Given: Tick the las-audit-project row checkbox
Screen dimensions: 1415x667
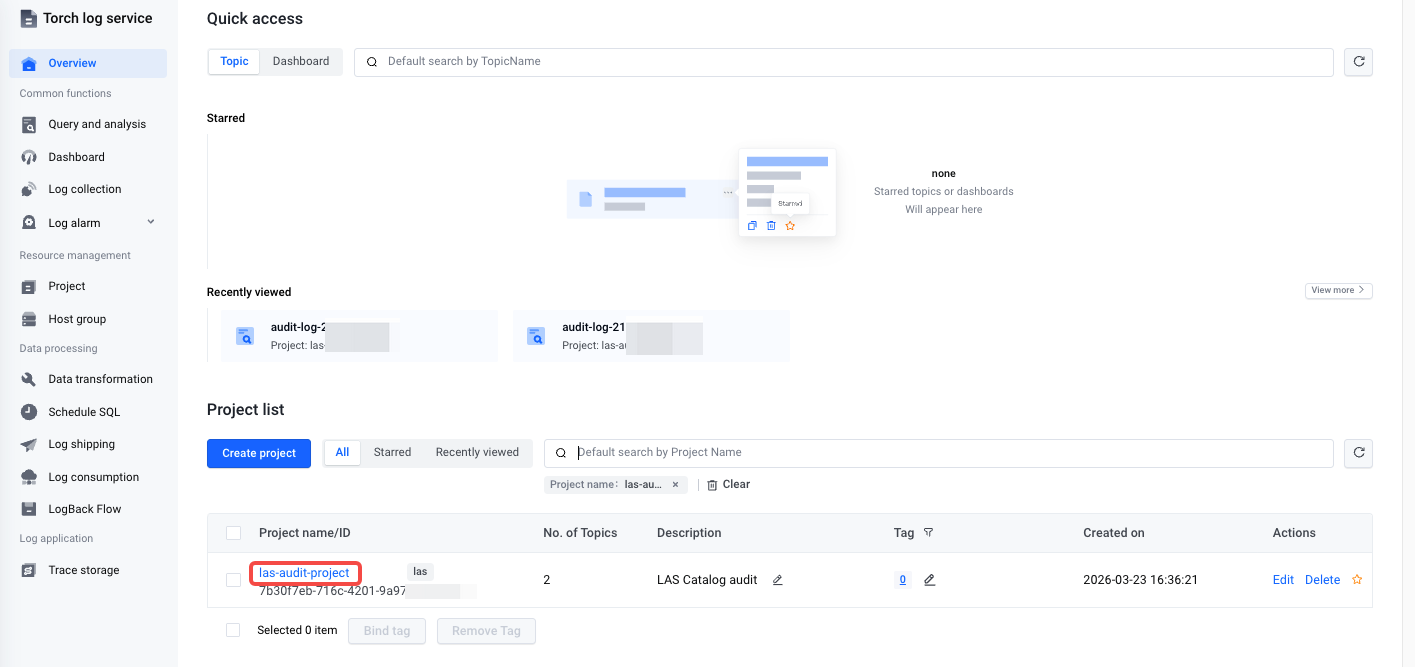Looking at the screenshot, I should coord(233,580).
